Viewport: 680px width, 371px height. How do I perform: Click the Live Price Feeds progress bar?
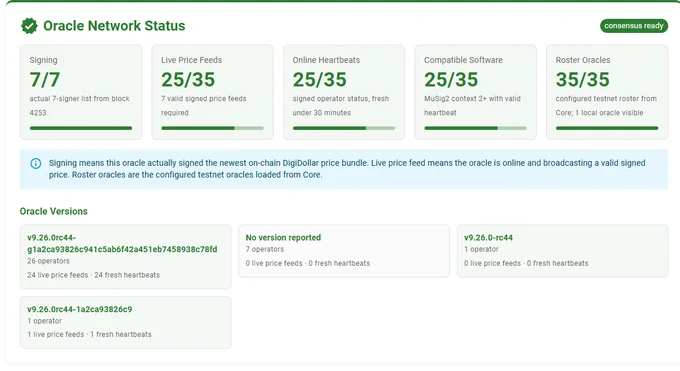pos(212,128)
